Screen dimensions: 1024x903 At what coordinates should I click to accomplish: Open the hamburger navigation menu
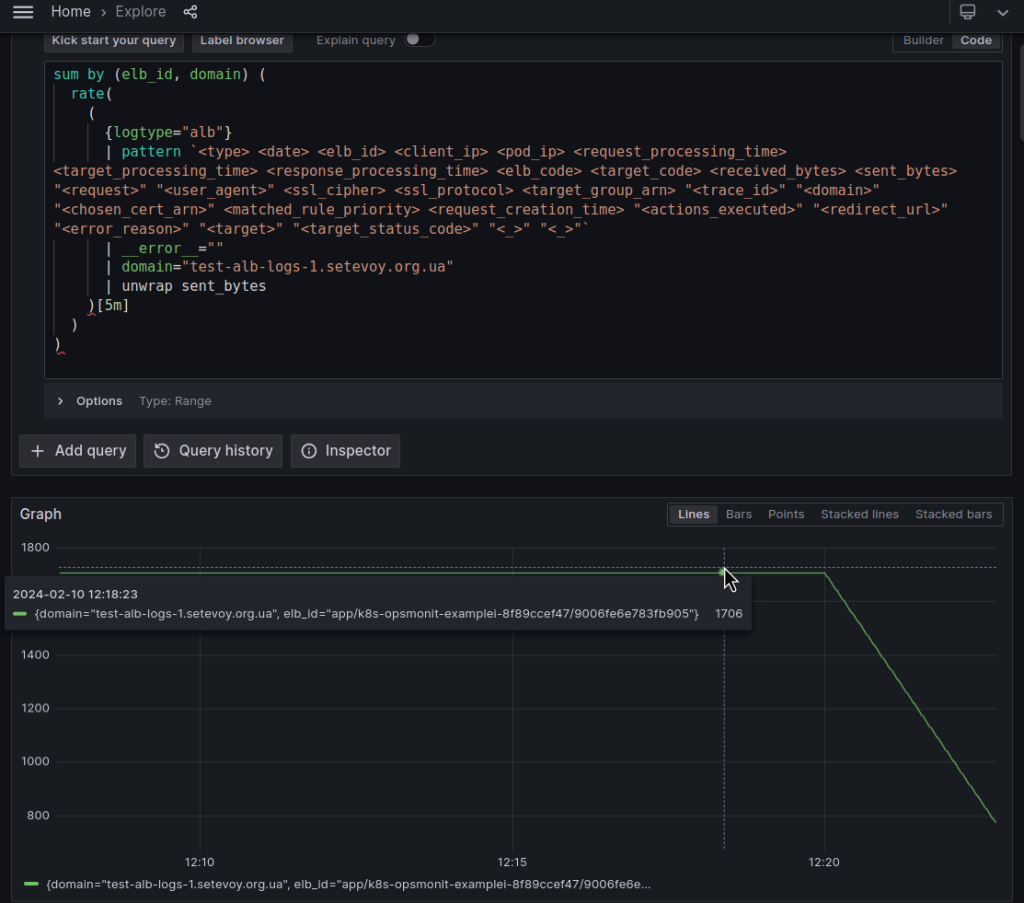point(23,11)
